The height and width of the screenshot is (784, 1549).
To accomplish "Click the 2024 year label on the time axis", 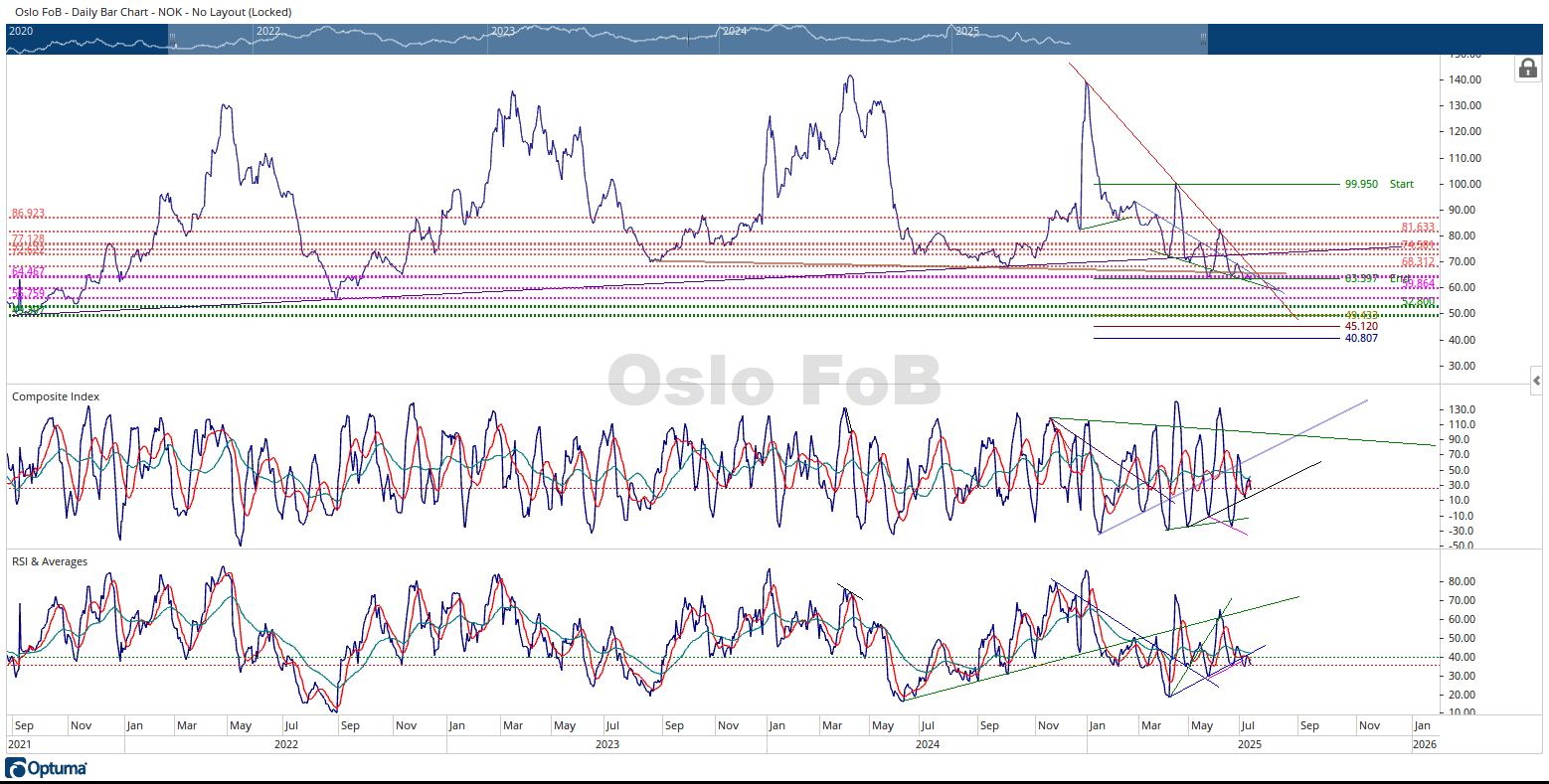I will pos(927,744).
